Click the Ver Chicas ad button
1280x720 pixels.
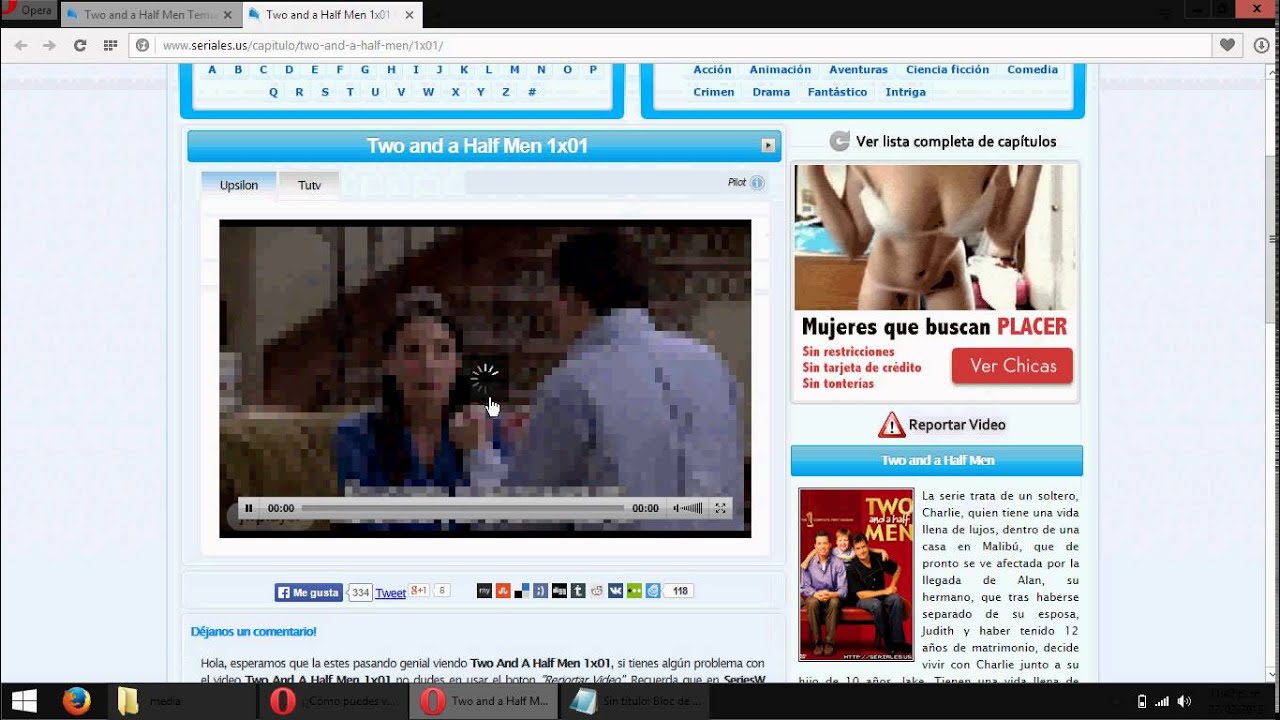pos(1012,366)
